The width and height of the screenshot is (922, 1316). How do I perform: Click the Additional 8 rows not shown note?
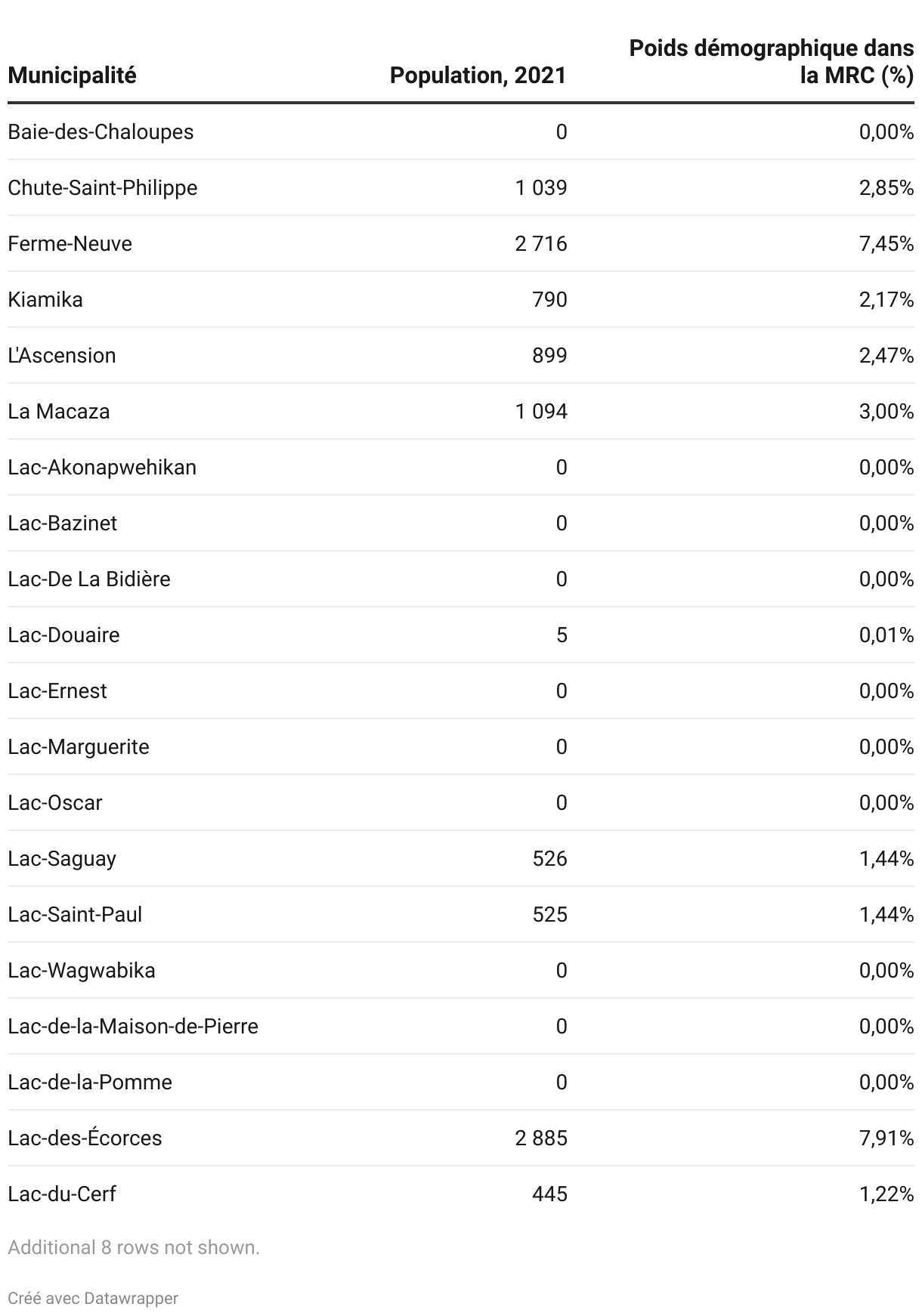click(134, 1247)
